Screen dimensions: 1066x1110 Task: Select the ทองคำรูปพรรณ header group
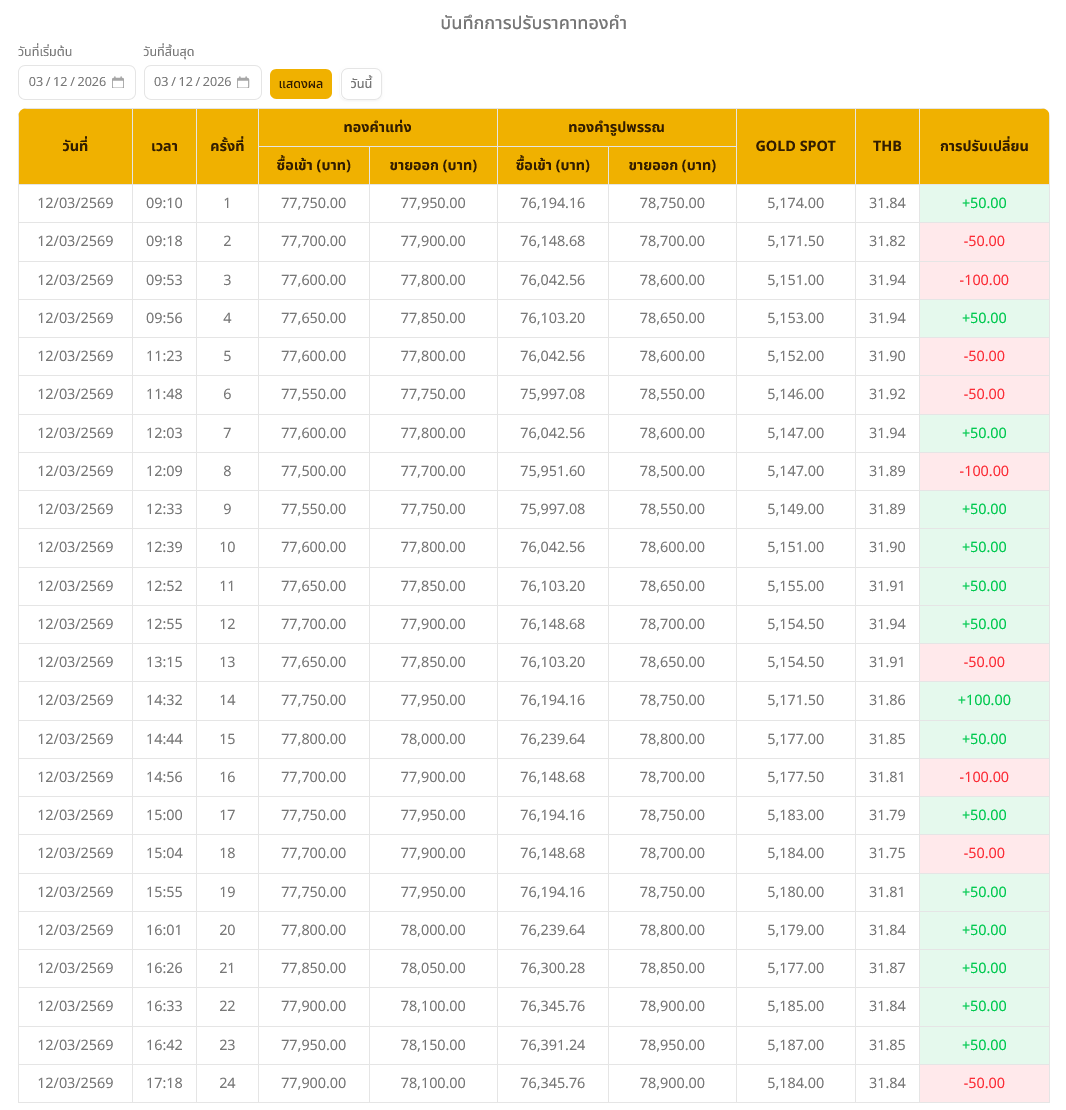[x=616, y=128]
